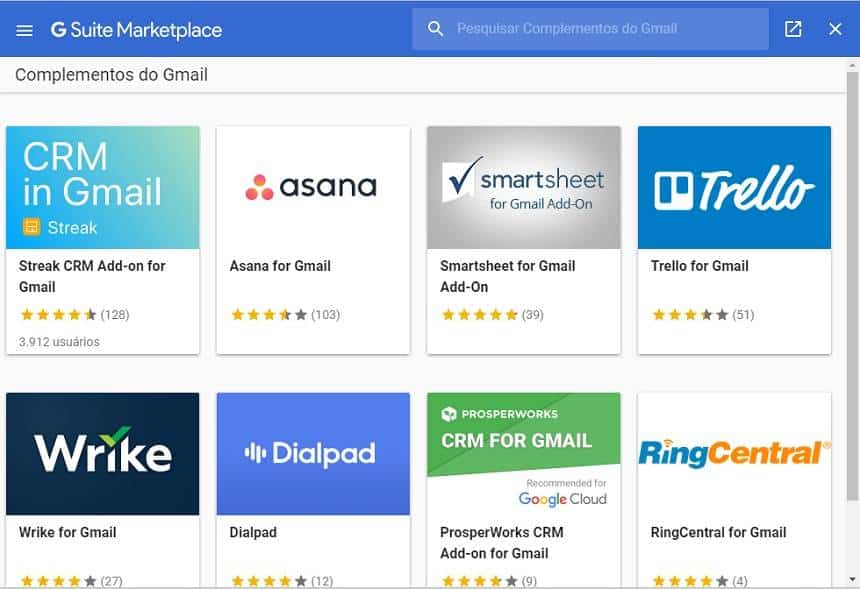This screenshot has height=589, width=860.
Task: Click the vertical scrollbar thumb
Action: click(852, 286)
